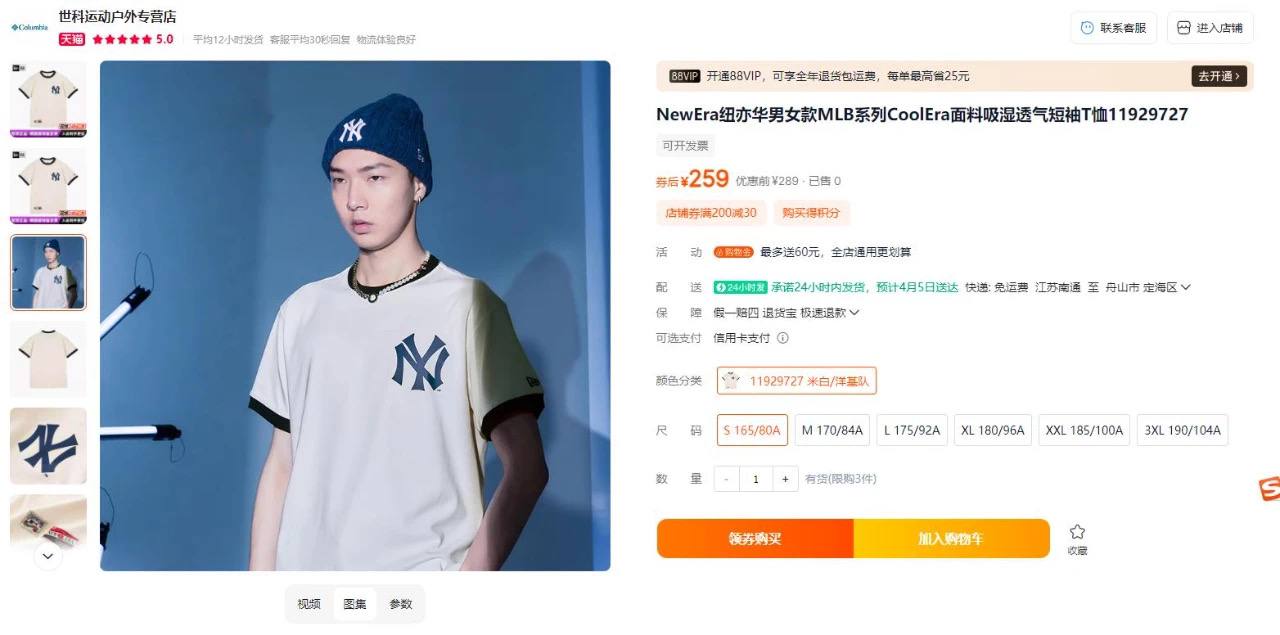Image resolution: width=1280 pixels, height=635 pixels.
Task: Click the 领券购买 button
Action: coord(755,538)
